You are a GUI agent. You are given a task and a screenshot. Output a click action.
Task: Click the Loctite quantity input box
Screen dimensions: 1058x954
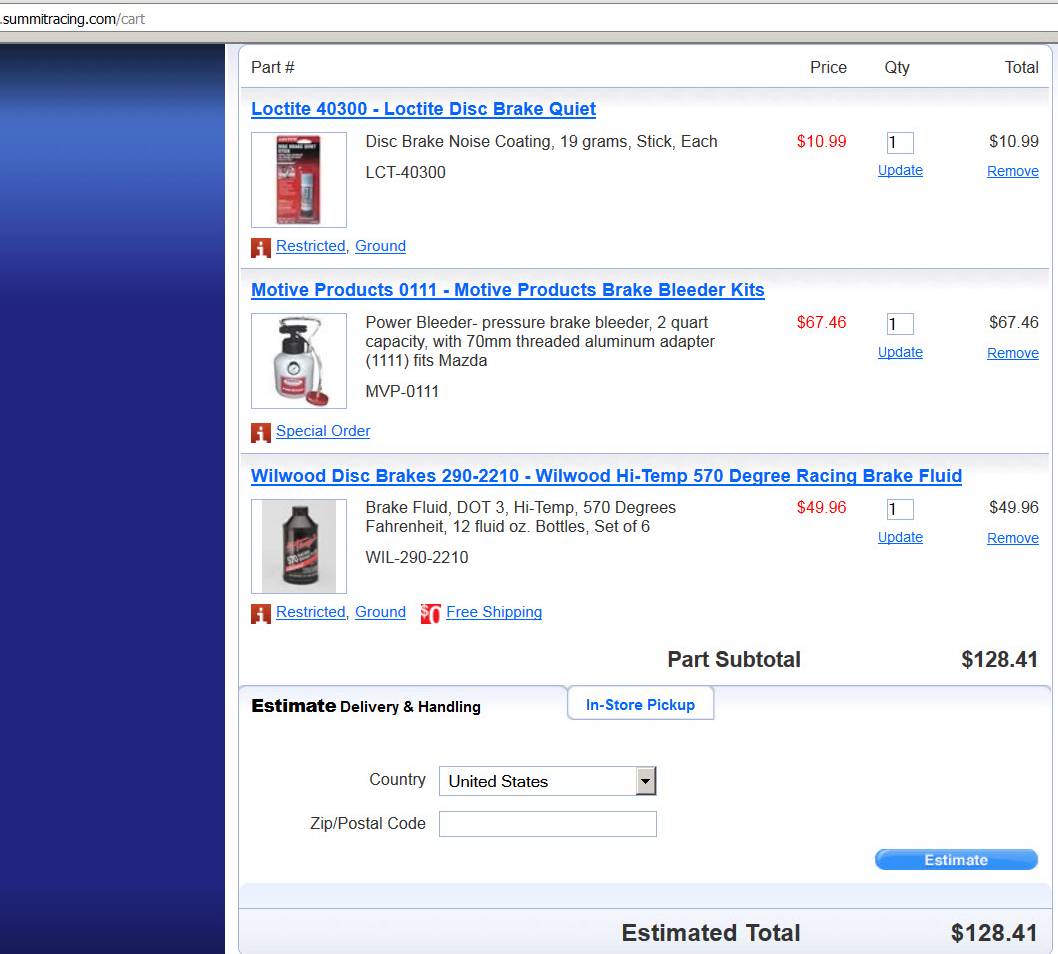[899, 143]
